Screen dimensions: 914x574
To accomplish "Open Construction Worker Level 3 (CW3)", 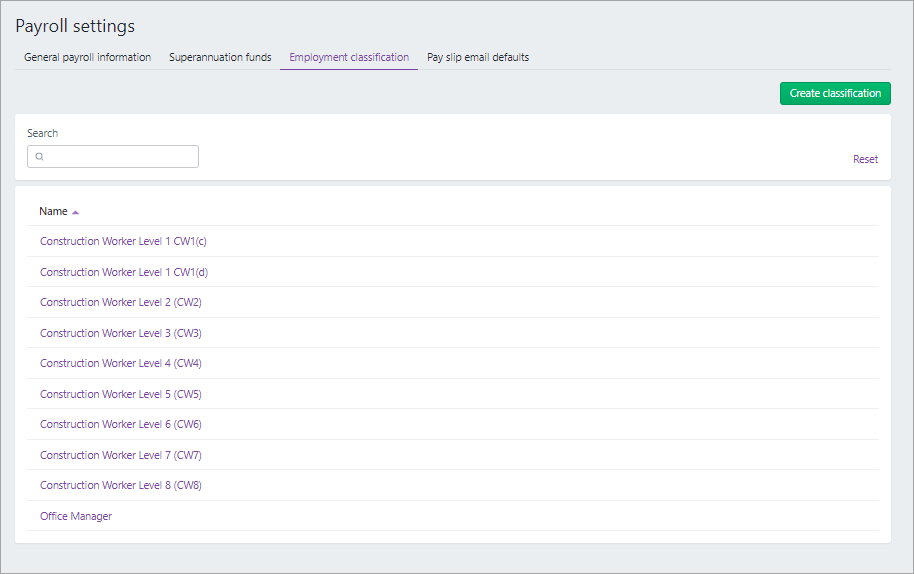I will click(x=121, y=333).
